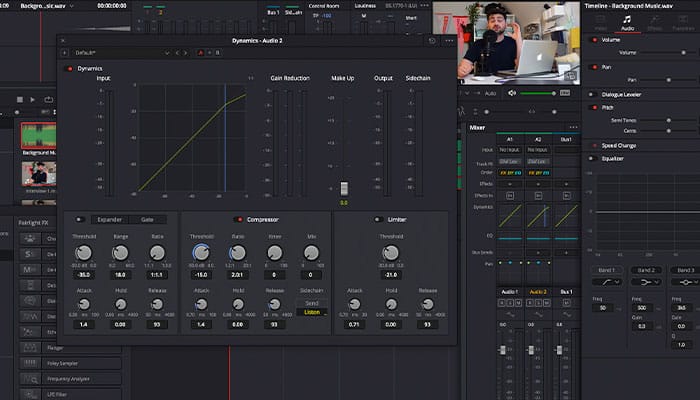Image resolution: width=700 pixels, height=400 pixels.
Task: Open the A1 Input 'No Input' dropdown
Action: click(510, 150)
